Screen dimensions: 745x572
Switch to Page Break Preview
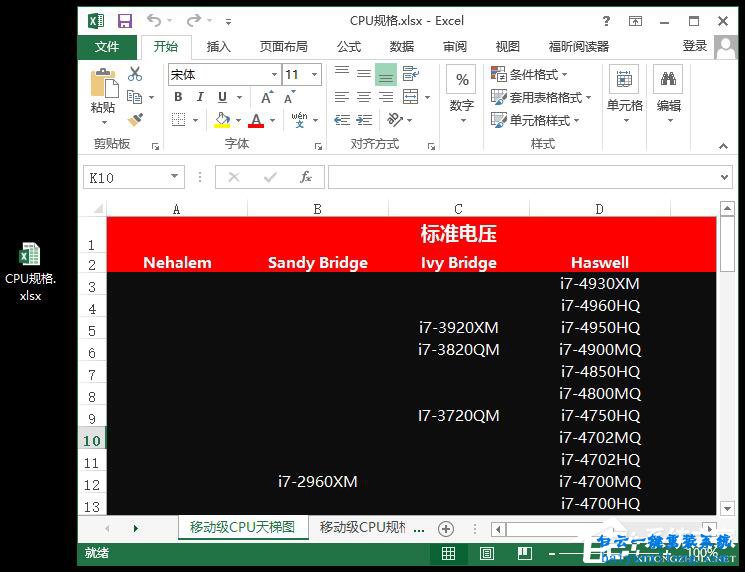point(525,553)
